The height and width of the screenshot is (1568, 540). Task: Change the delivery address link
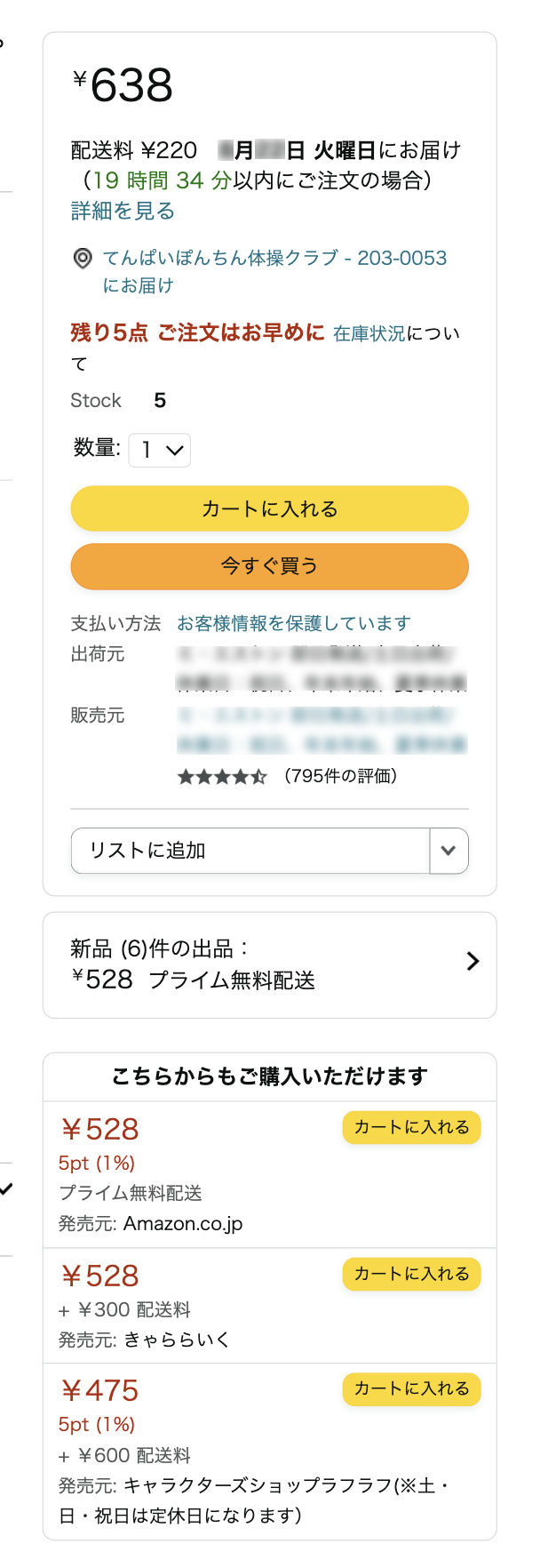[x=274, y=259]
